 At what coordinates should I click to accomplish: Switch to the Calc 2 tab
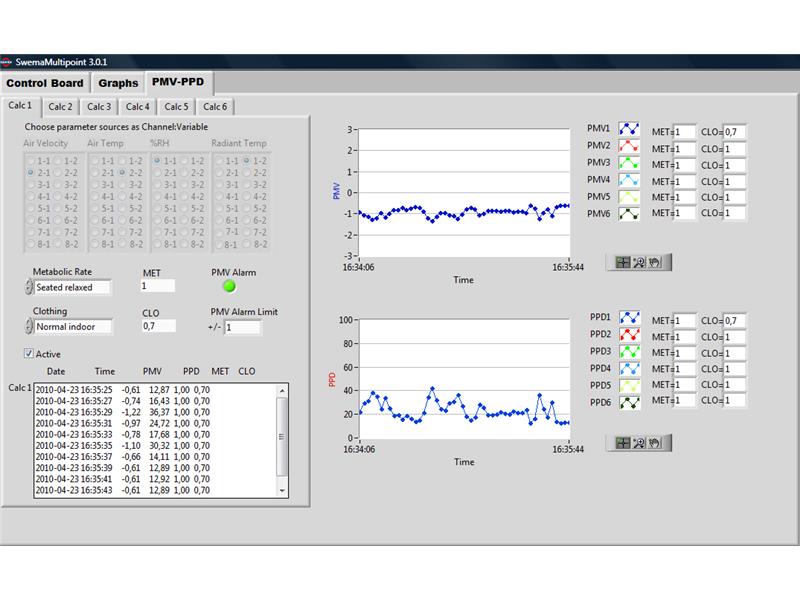tap(60, 107)
